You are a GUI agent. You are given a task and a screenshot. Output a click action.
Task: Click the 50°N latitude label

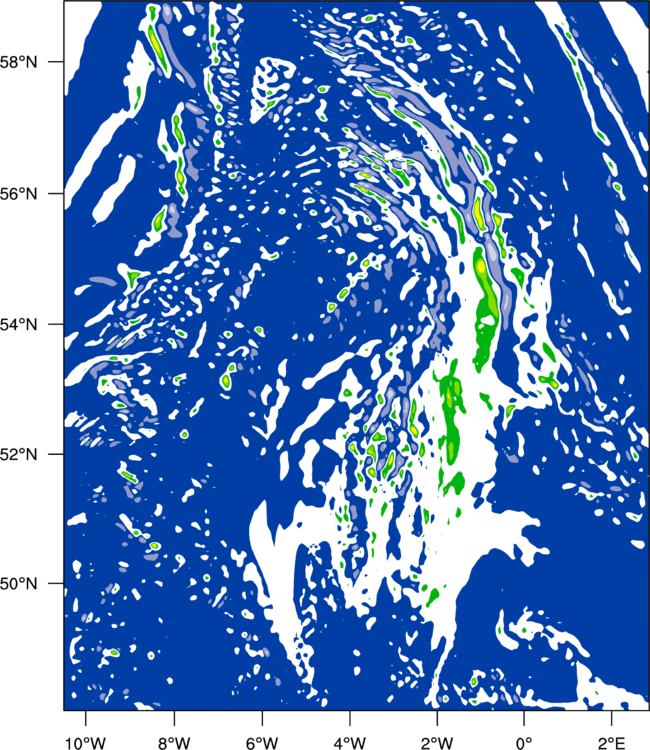click(x=19, y=584)
